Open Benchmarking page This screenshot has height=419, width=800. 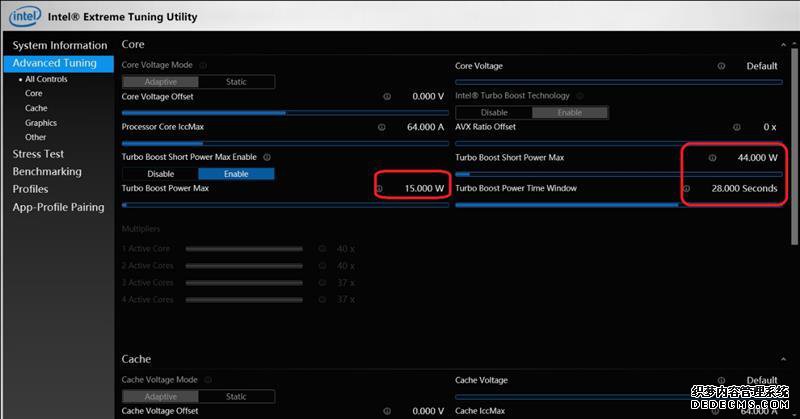click(x=47, y=171)
